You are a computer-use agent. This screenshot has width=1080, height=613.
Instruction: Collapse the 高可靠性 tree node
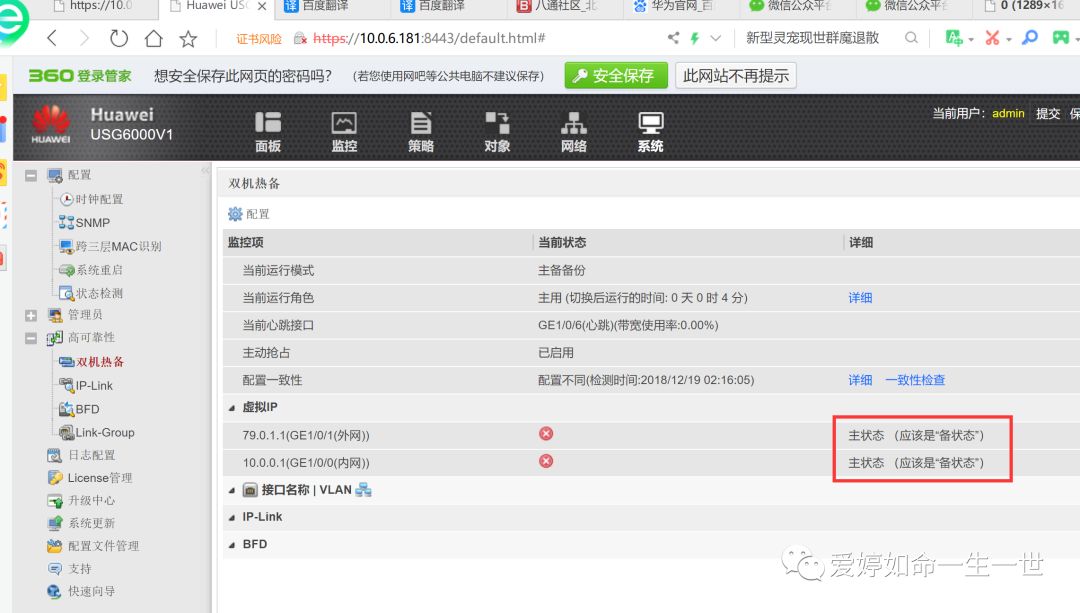[x=31, y=338]
